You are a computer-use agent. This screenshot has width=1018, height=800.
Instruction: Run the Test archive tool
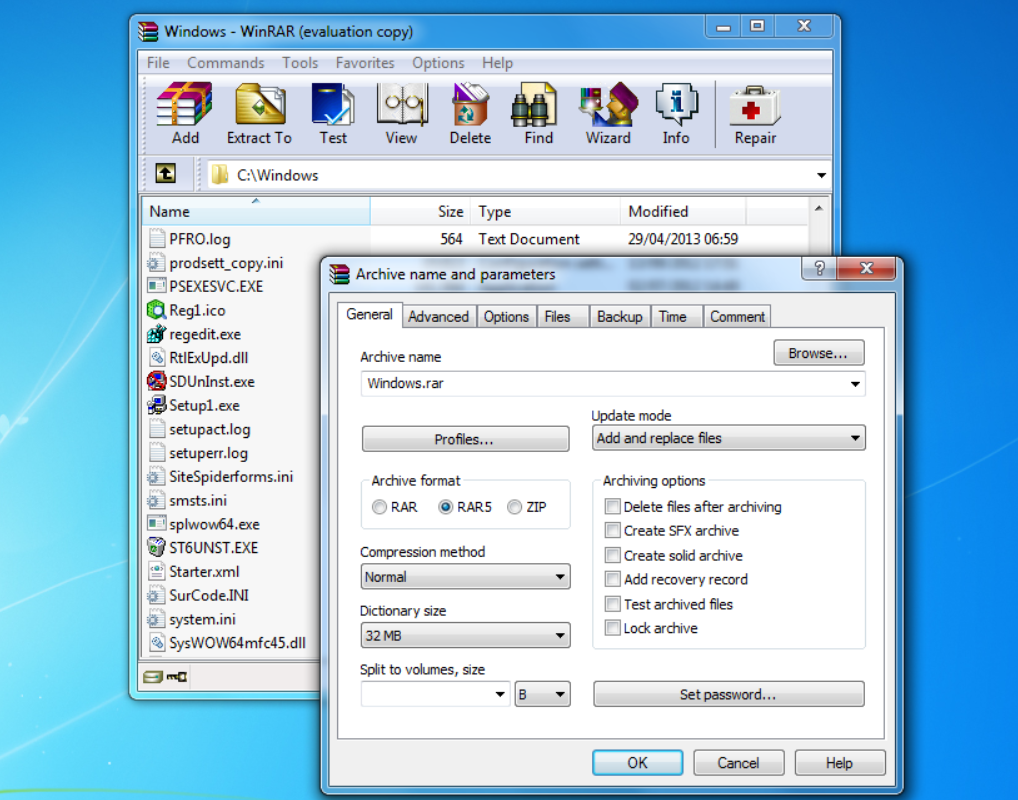tap(332, 105)
